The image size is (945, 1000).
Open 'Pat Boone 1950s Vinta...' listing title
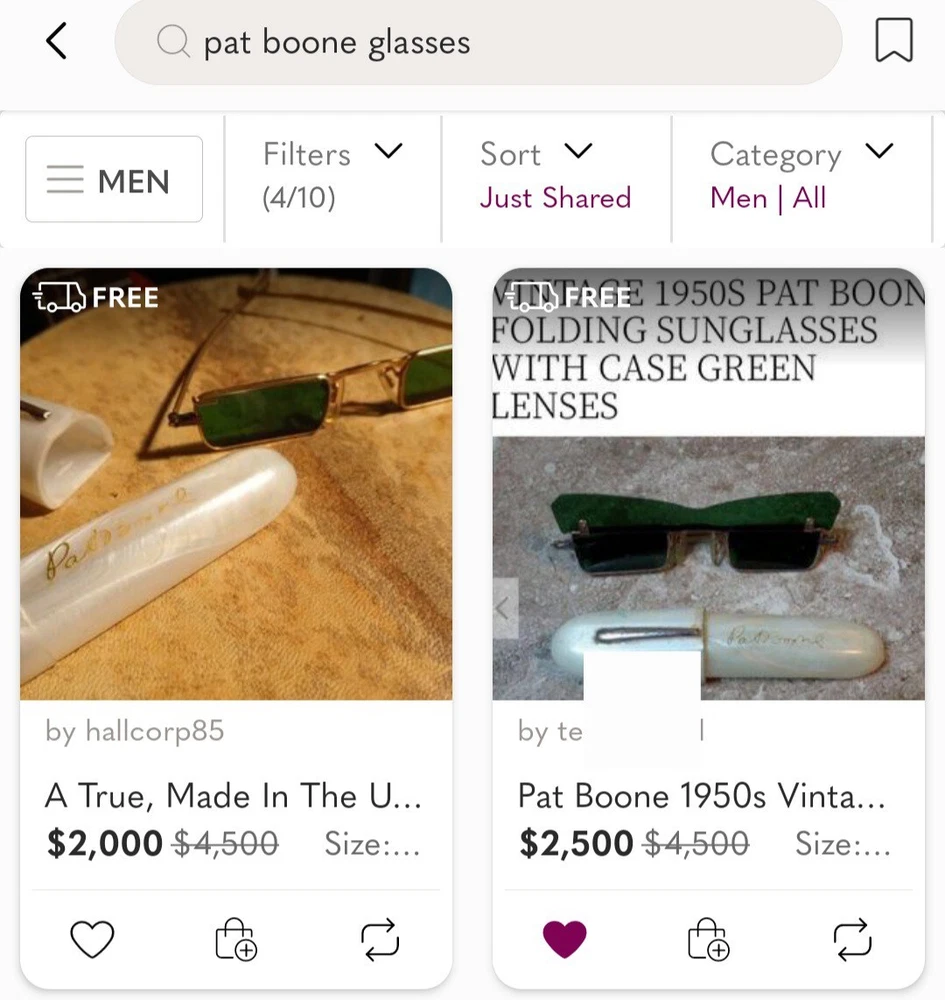[702, 796]
